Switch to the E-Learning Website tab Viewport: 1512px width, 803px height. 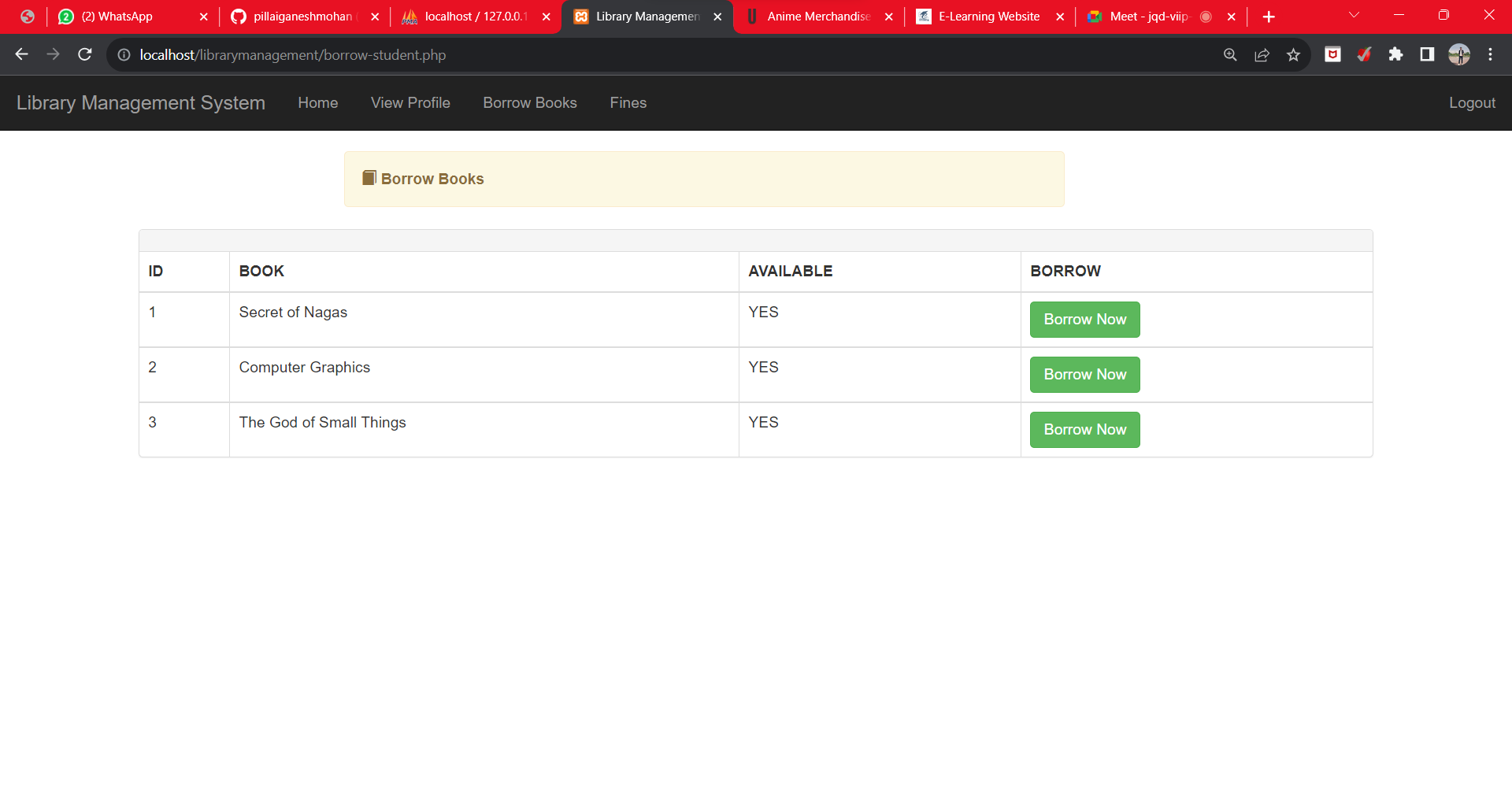(987, 16)
